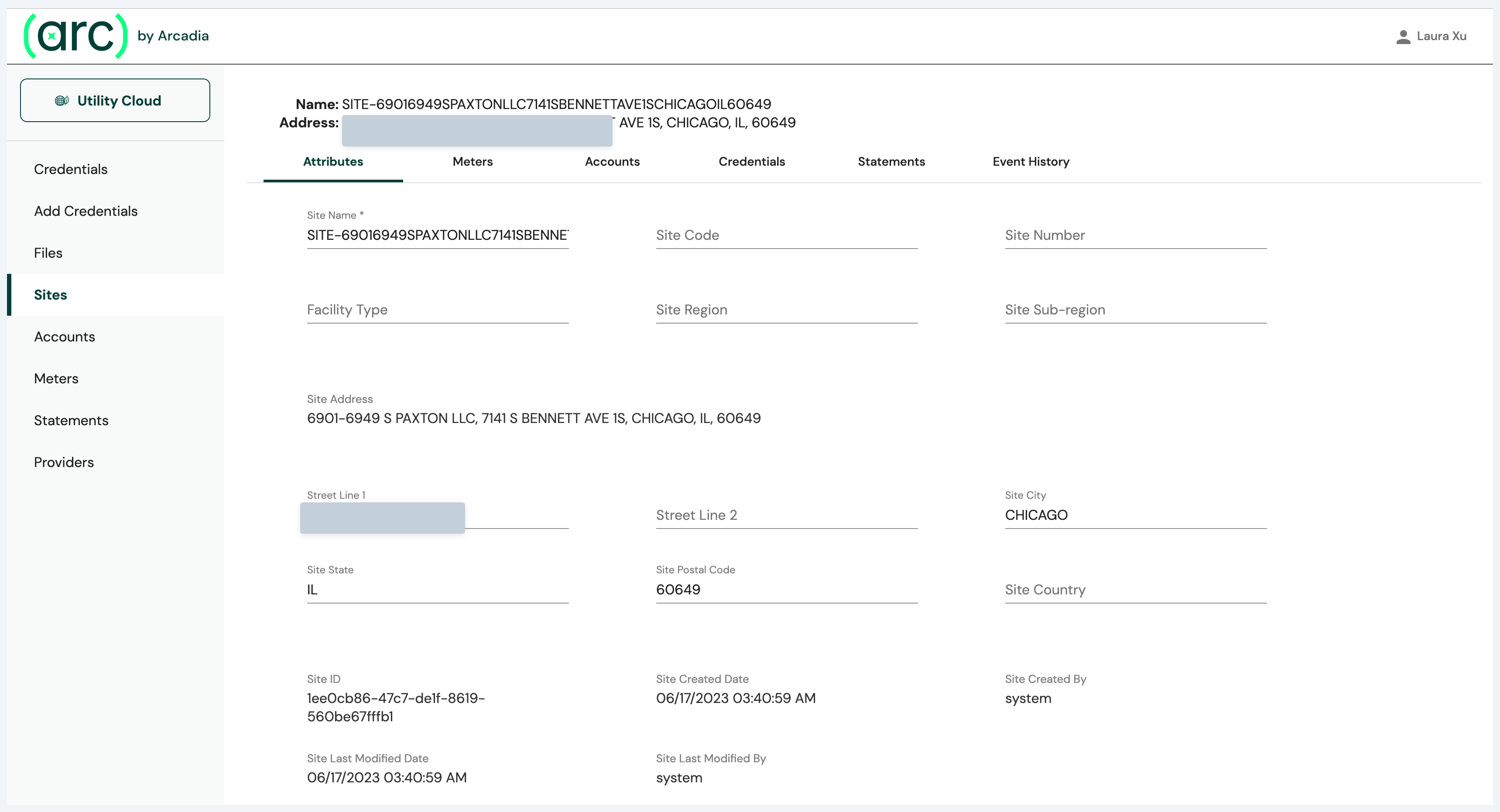The height and width of the screenshot is (812, 1500).
Task: Open Files in the sidebar
Action: pos(48,253)
